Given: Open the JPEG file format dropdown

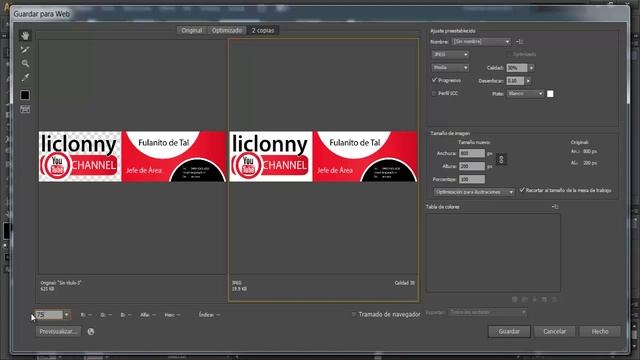Looking at the screenshot, I should [450, 54].
